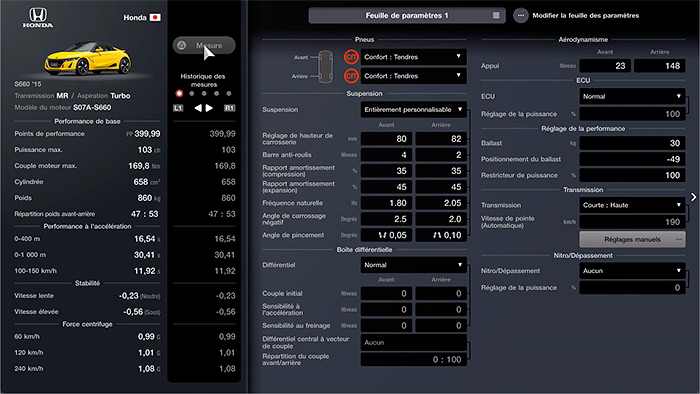This screenshot has height=394, width=700.
Task: Select the third measurement history dot
Action: click(x=204, y=94)
